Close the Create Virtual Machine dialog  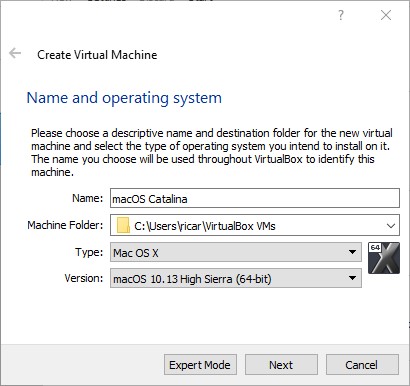pos(386,15)
